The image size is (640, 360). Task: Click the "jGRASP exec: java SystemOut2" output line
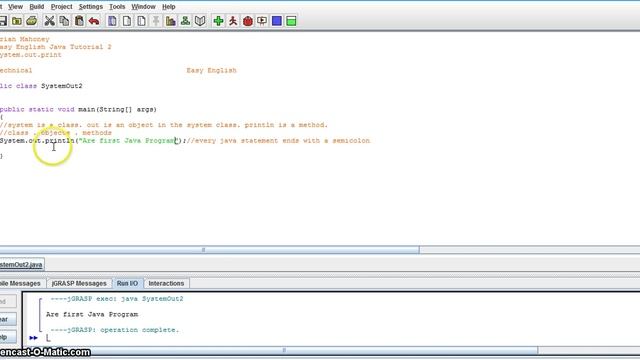point(117,299)
